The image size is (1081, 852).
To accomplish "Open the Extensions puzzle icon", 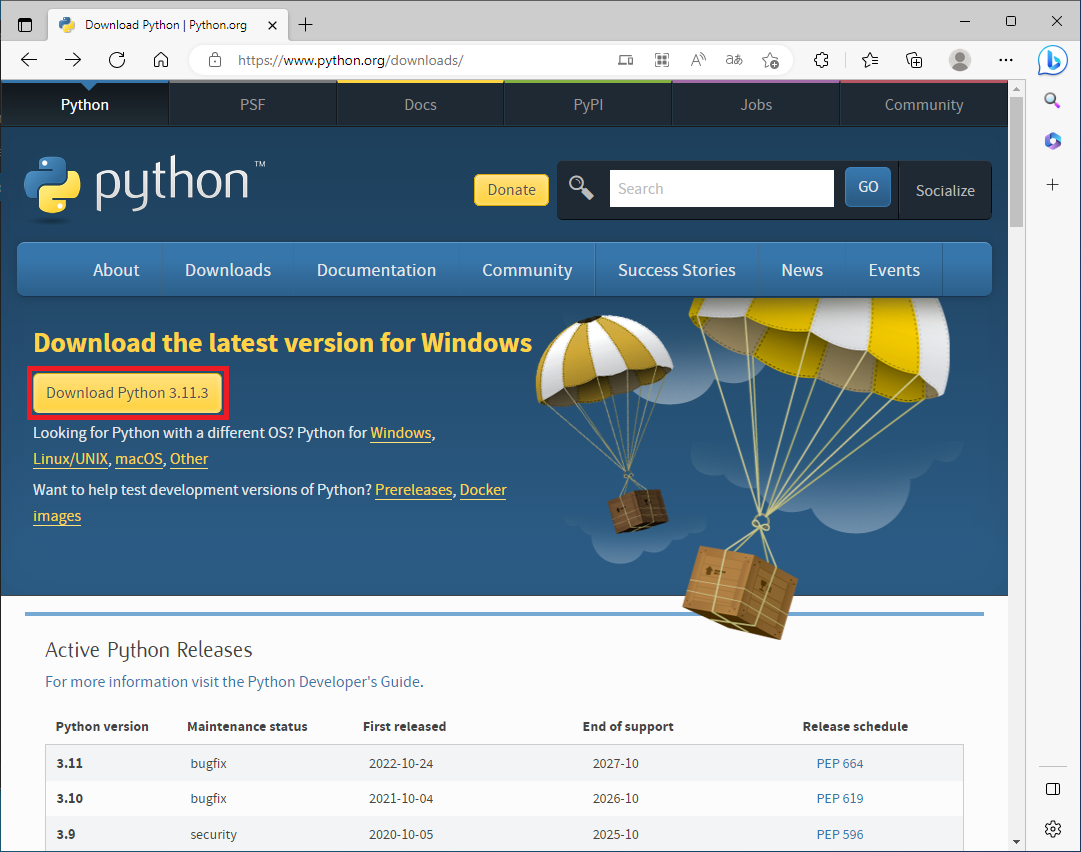I will coord(822,60).
